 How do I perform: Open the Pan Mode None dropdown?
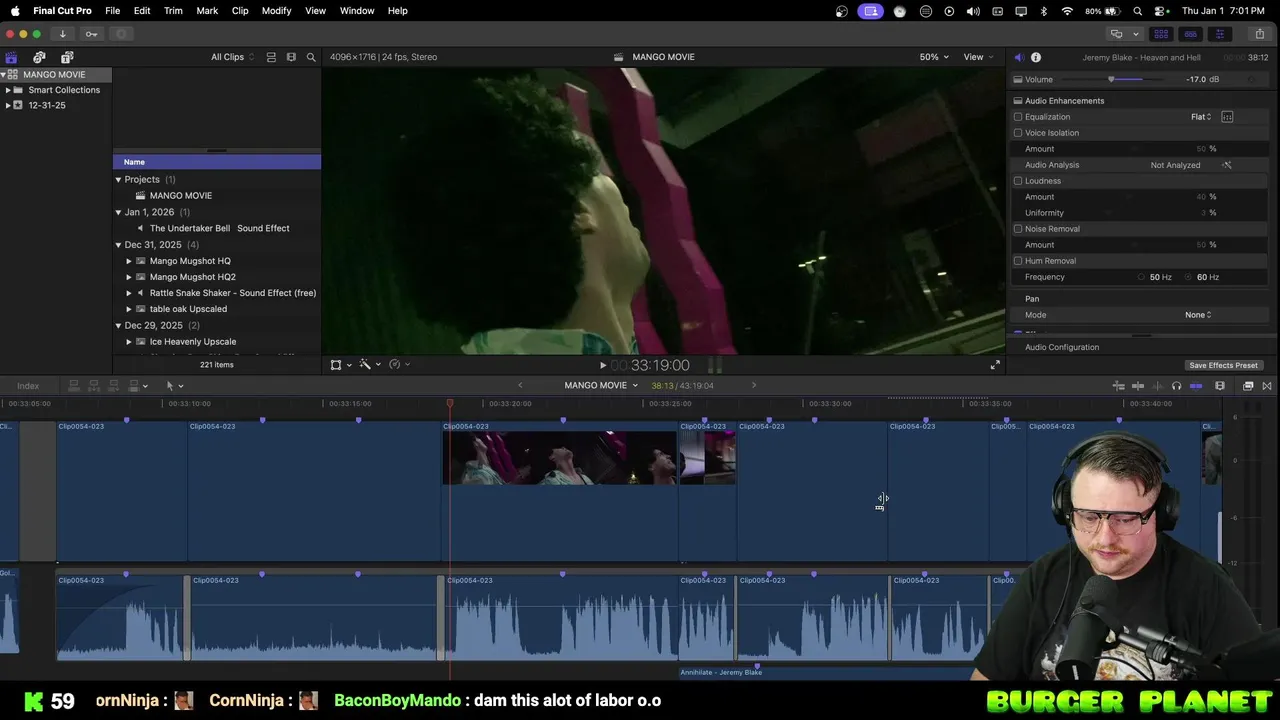[x=1198, y=315]
